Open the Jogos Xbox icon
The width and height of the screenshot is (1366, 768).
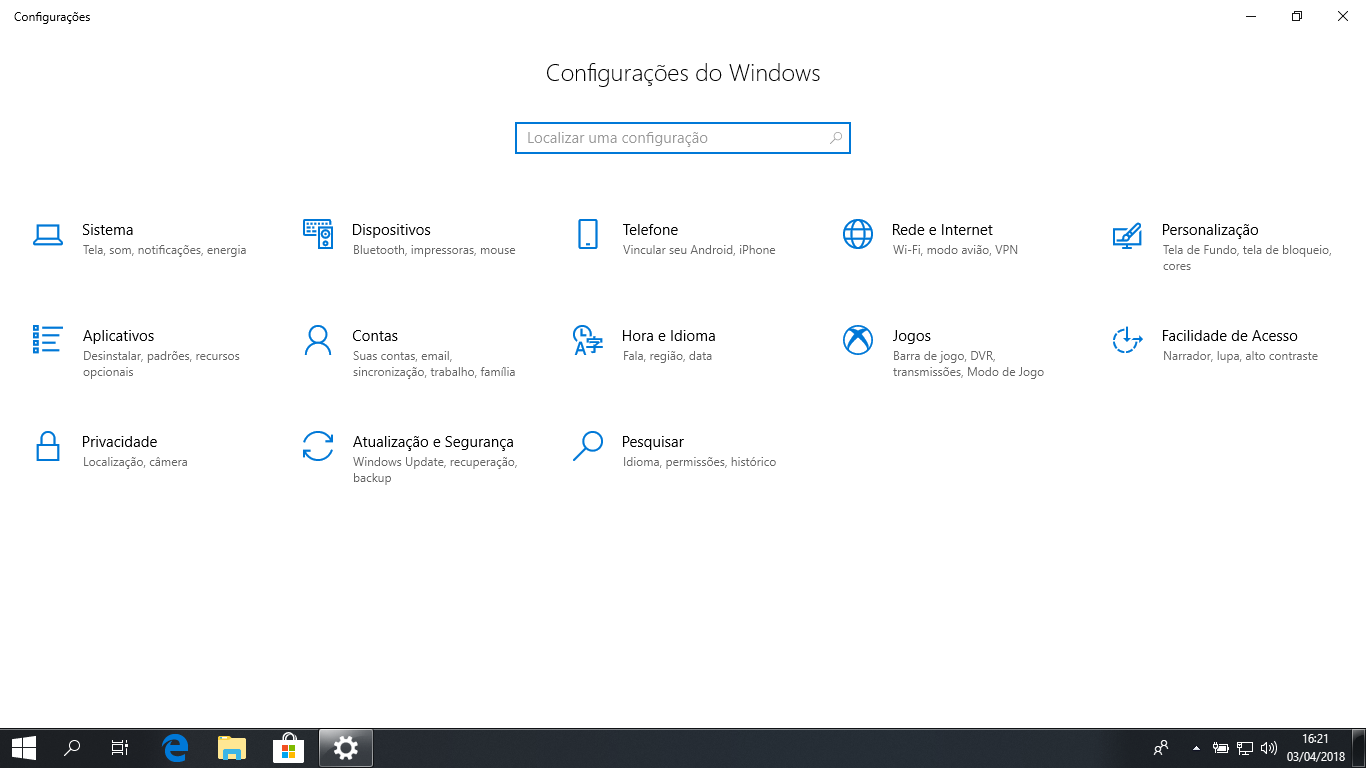858,340
